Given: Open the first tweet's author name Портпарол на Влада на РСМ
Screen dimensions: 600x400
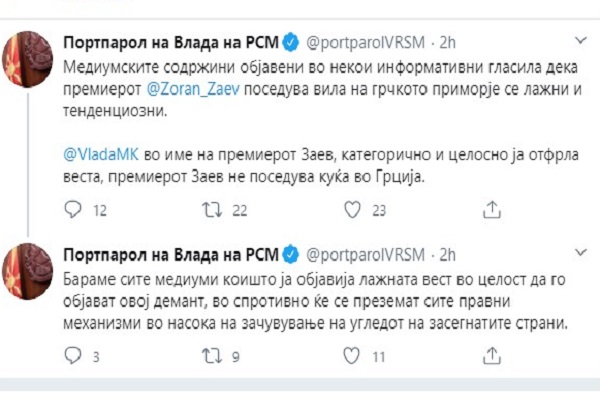Looking at the screenshot, I should tap(171, 42).
